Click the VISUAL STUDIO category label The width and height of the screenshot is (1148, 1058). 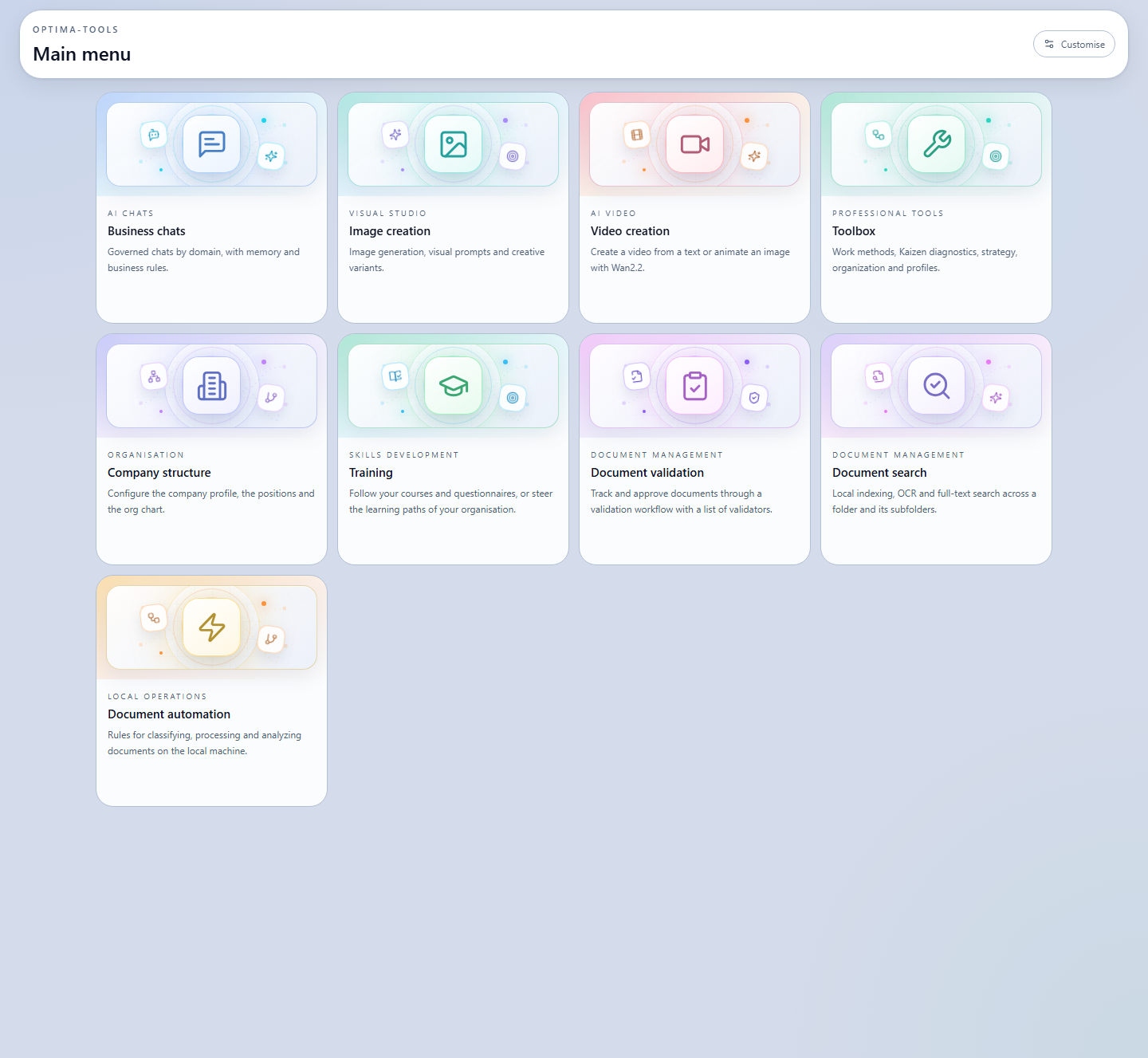point(387,214)
